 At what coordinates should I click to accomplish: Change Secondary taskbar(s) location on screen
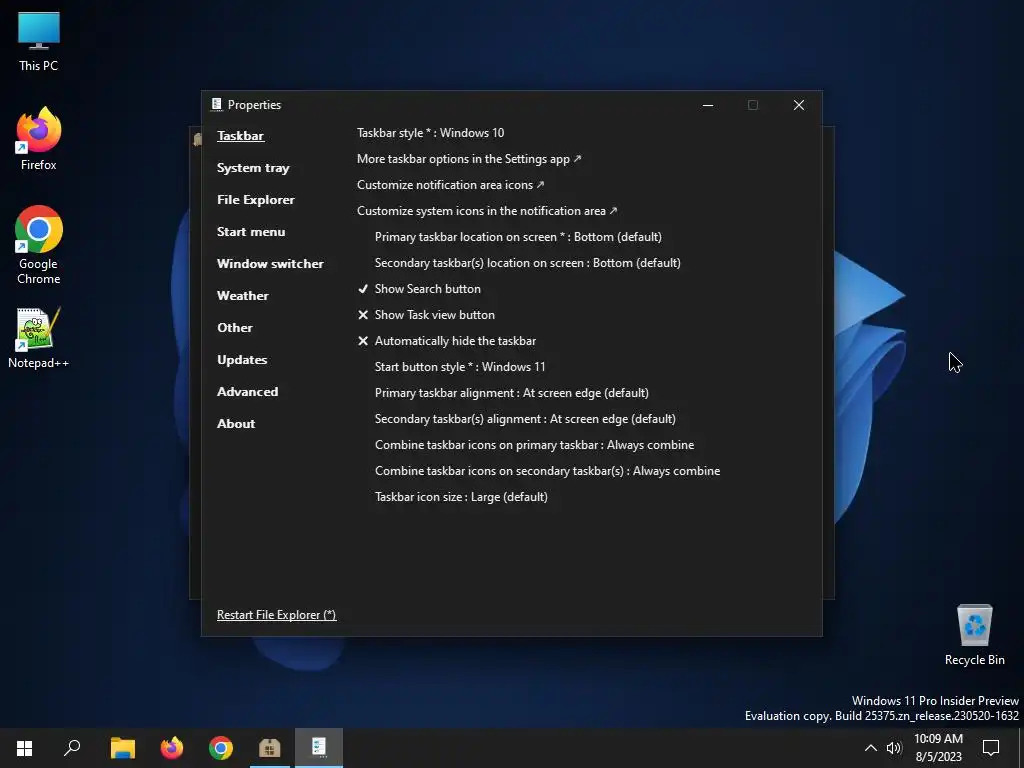[528, 263]
